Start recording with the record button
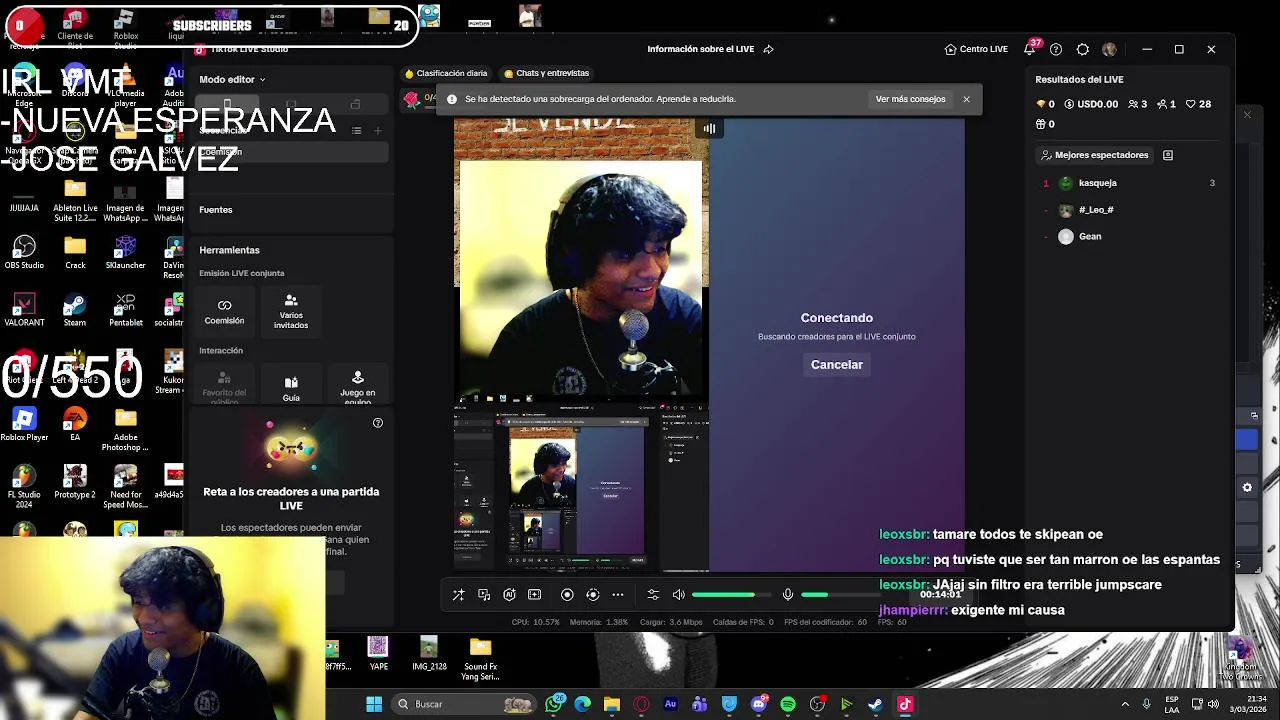 click(x=567, y=595)
